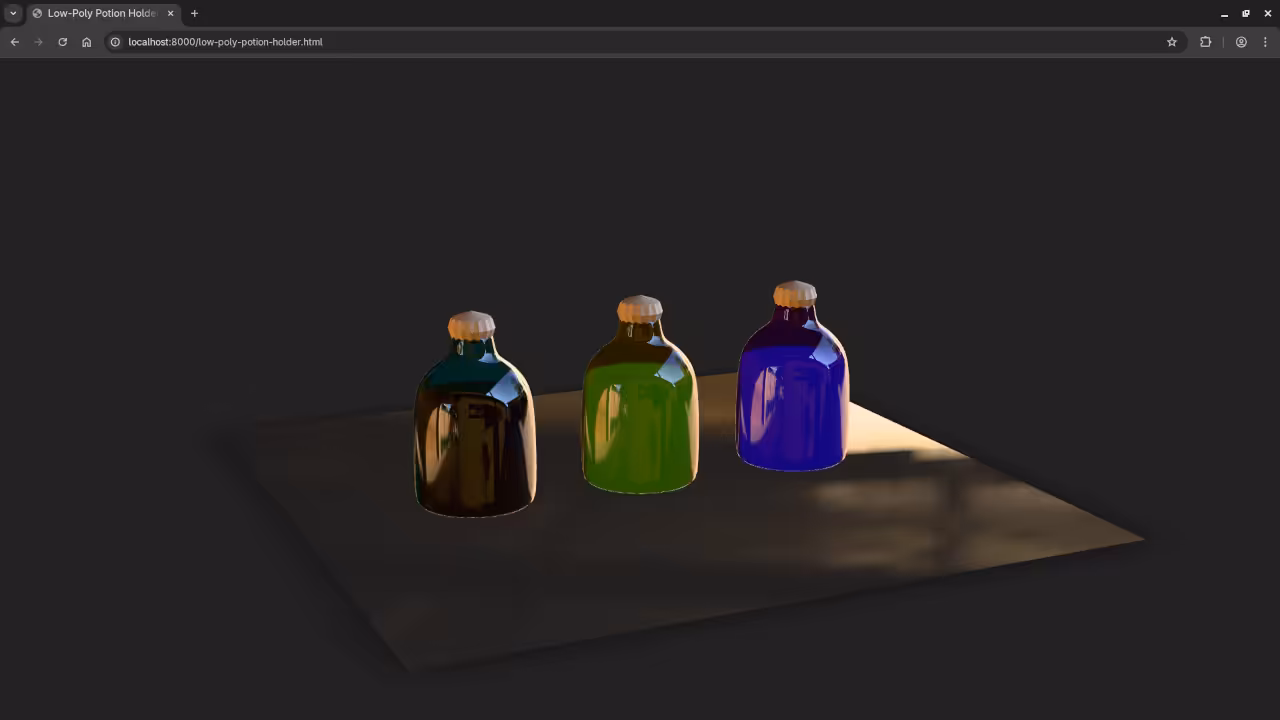Image resolution: width=1280 pixels, height=720 pixels.
Task: Click the Home icon in the toolbar
Action: click(x=86, y=42)
